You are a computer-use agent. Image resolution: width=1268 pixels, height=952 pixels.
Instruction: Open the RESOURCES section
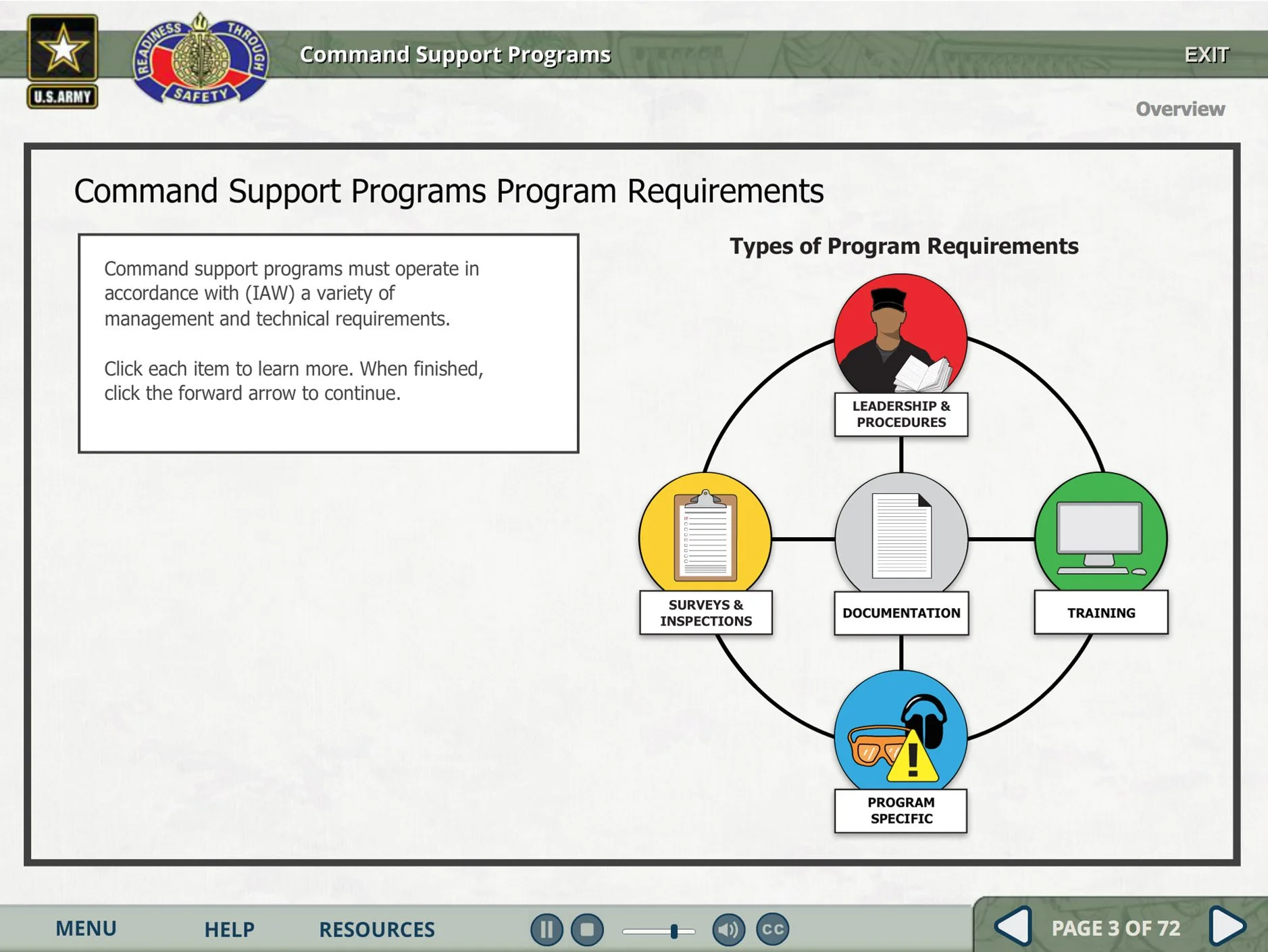pyautogui.click(x=377, y=930)
